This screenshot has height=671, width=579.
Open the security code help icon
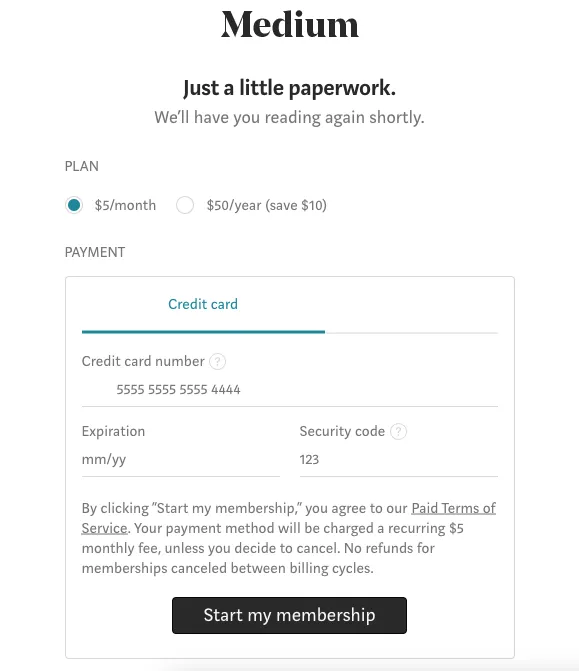(398, 431)
